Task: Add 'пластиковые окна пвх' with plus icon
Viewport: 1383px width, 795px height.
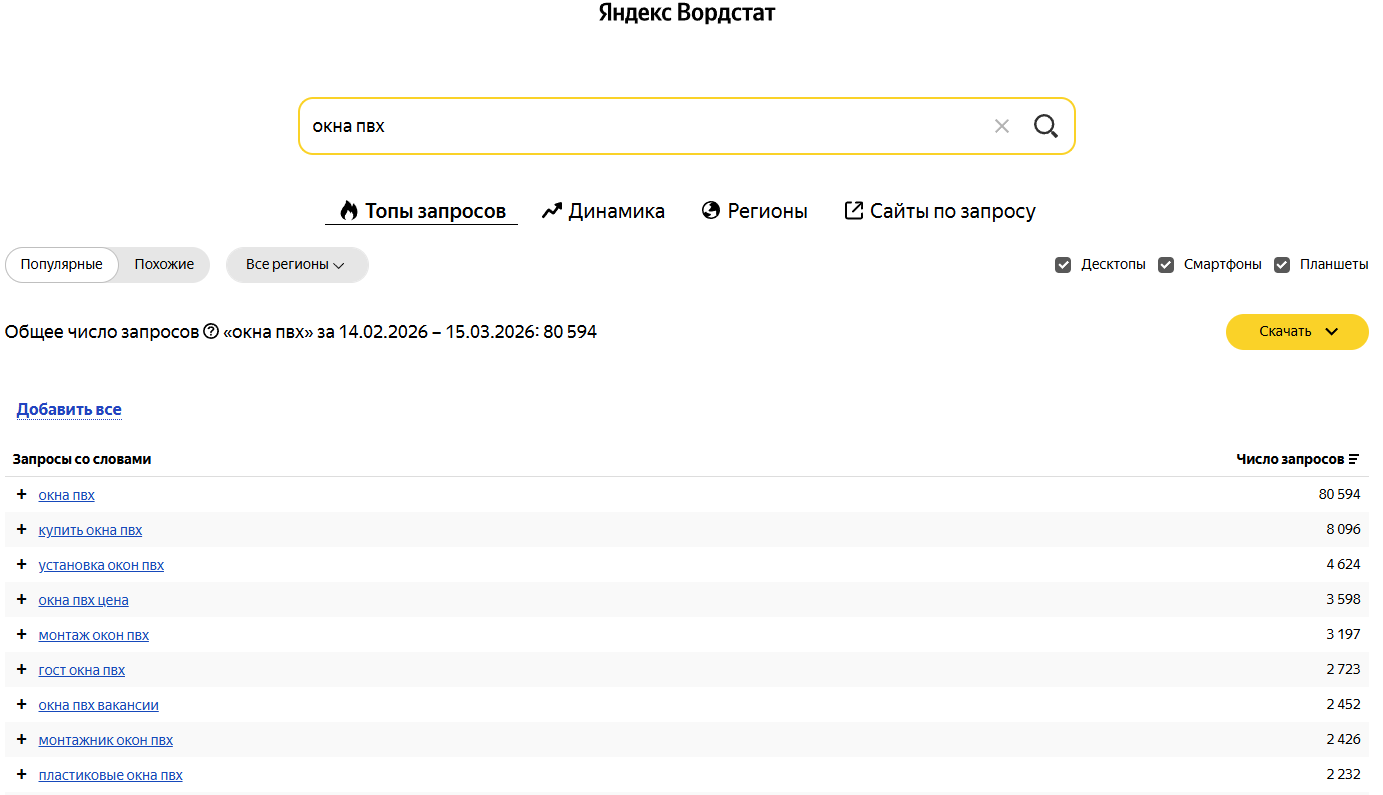Action: click(x=22, y=774)
